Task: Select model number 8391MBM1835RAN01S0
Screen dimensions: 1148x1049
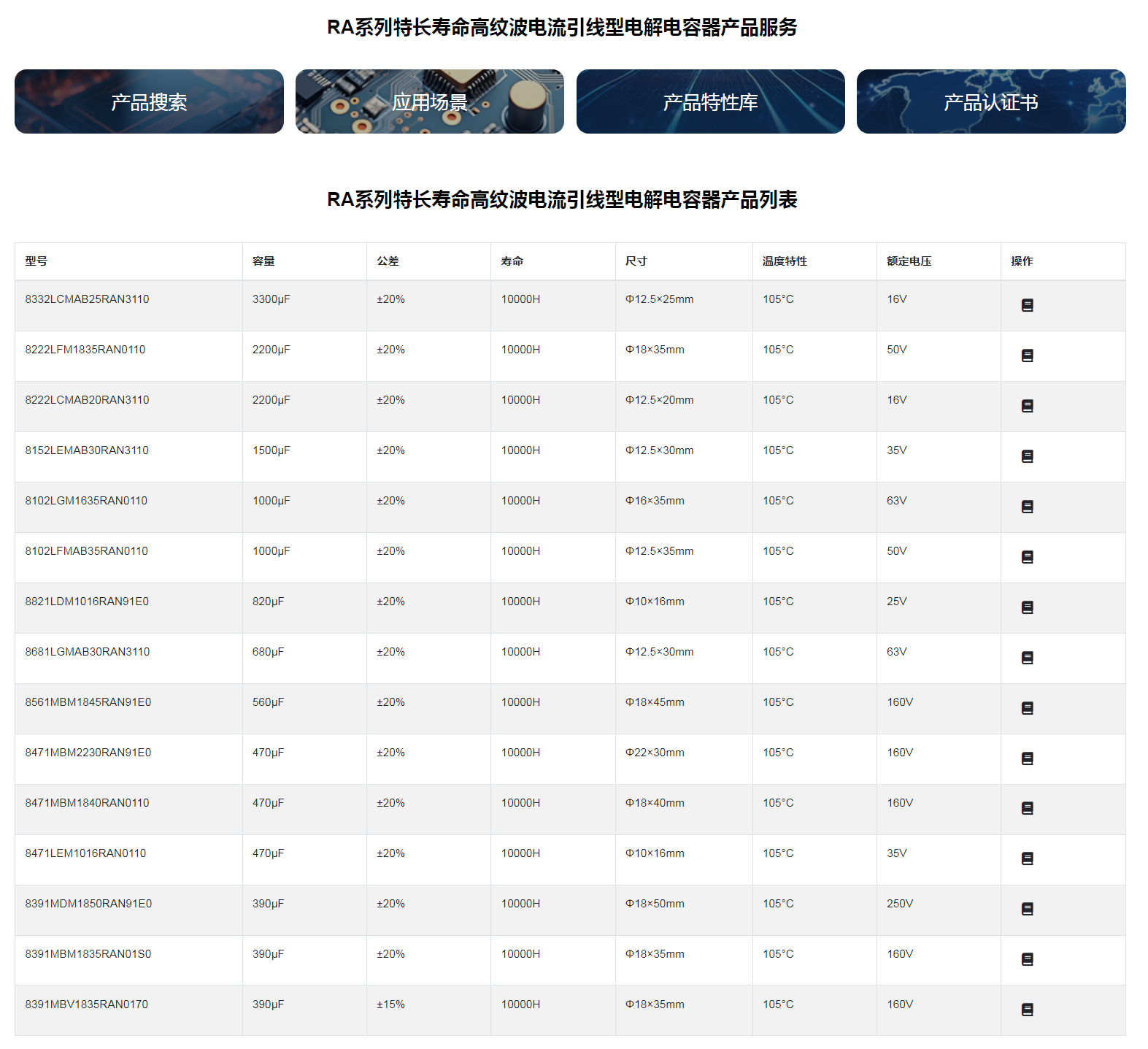Action: (88, 954)
